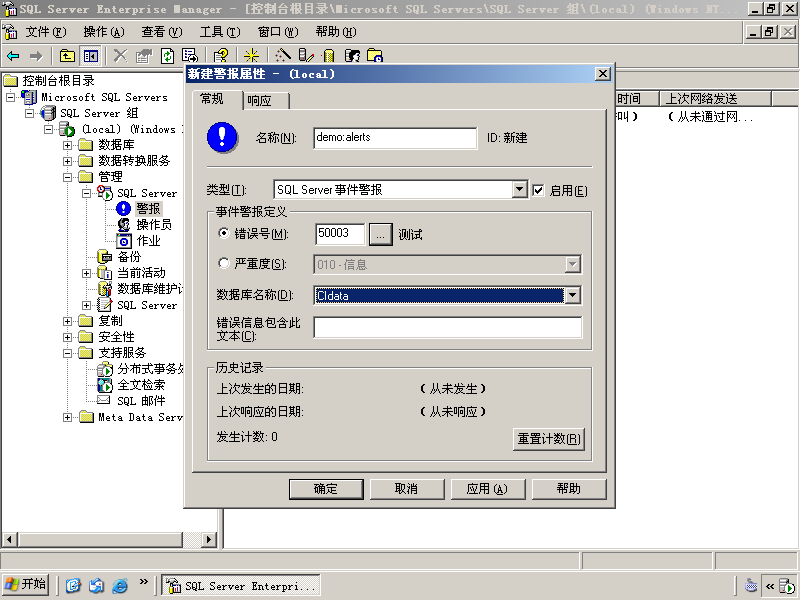The height and width of the screenshot is (600, 800).
Task: Expand the 数据转换服务 tree node
Action: pos(67,161)
